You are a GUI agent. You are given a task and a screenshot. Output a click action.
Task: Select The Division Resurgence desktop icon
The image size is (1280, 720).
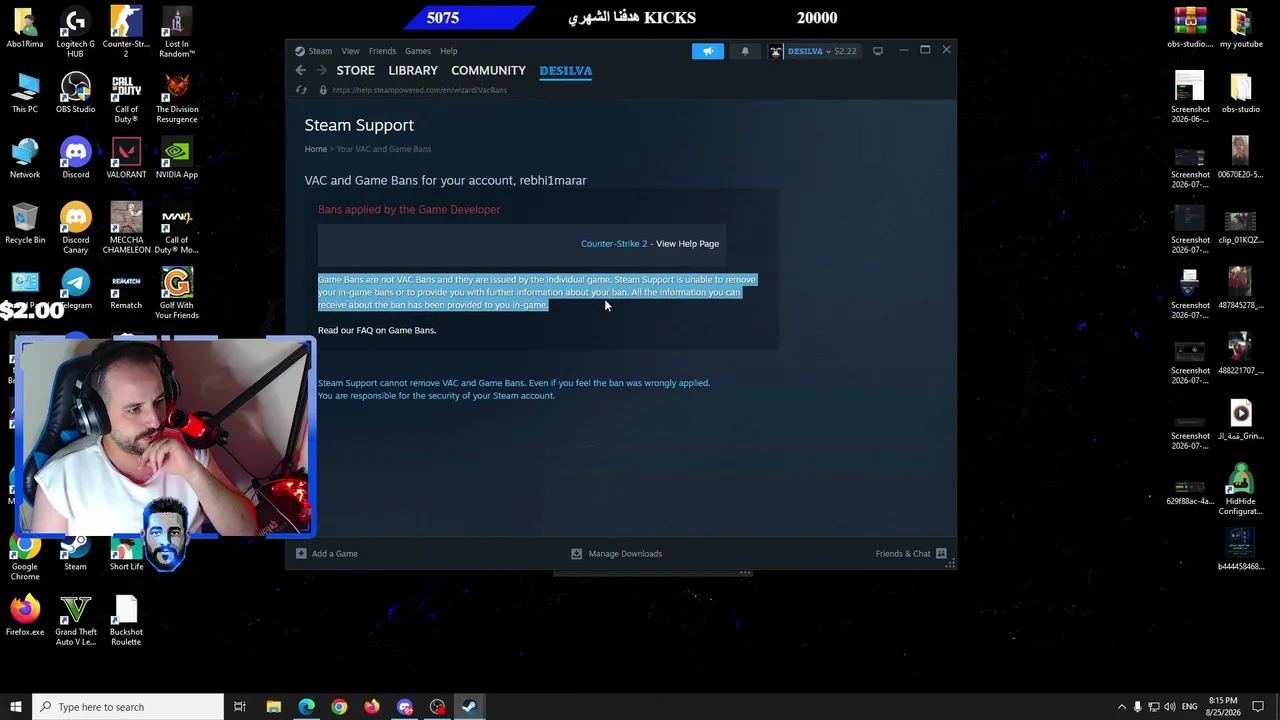[x=177, y=98]
